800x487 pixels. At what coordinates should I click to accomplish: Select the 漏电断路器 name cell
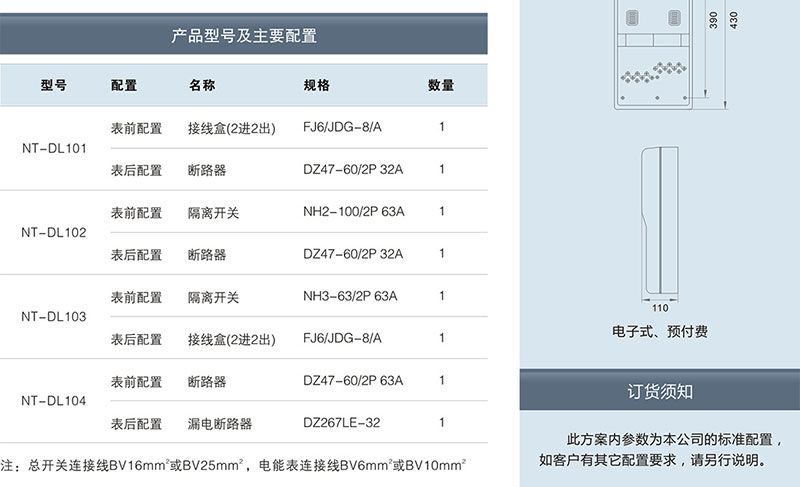[219, 423]
